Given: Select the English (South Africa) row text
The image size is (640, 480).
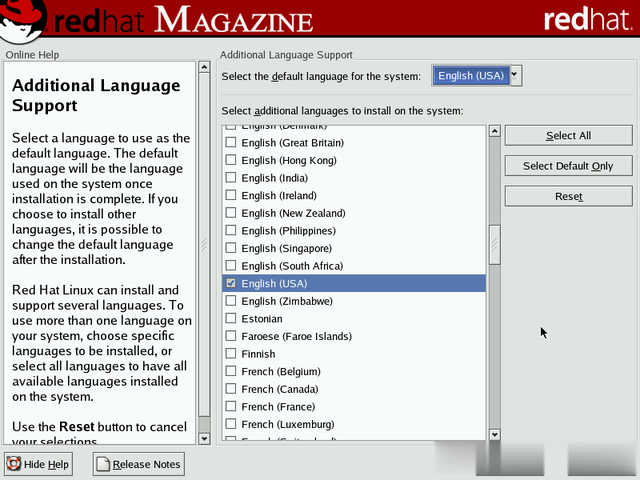Looking at the screenshot, I should [292, 266].
